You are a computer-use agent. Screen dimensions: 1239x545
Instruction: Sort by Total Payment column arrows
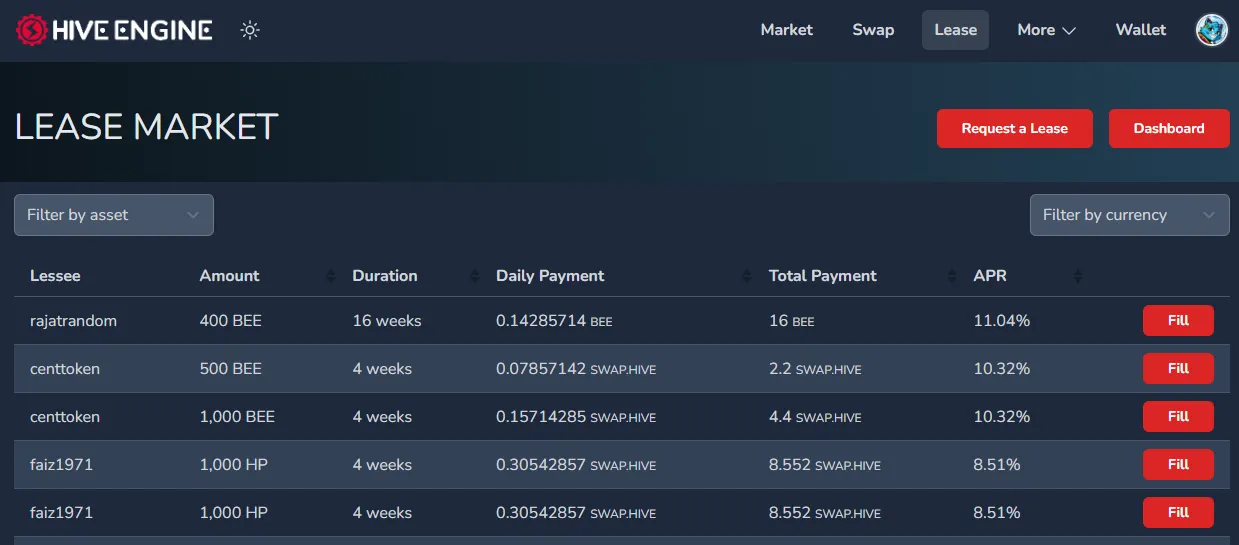(x=951, y=276)
